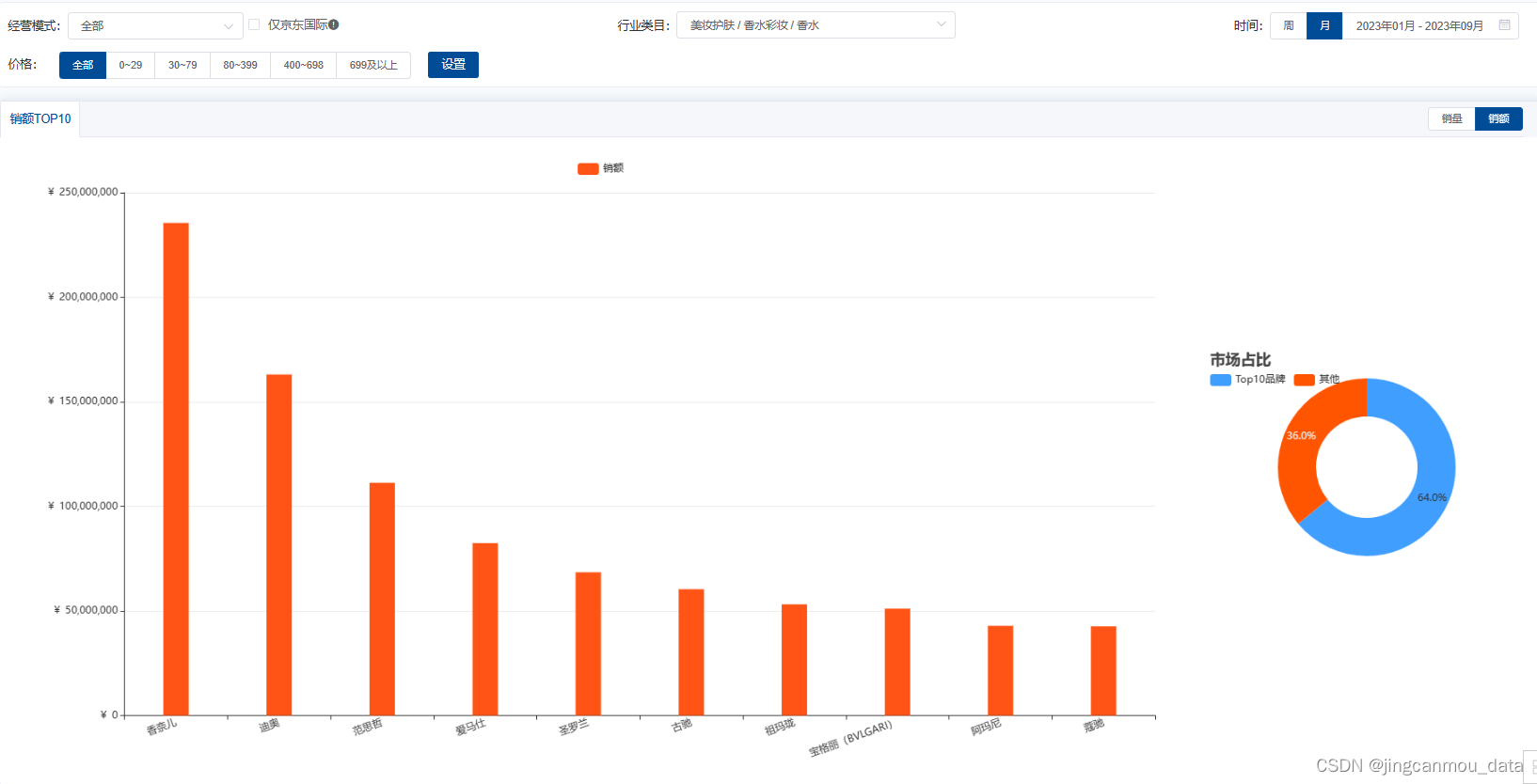Click the 香奈儿 bar in the chart
The image size is (1537, 784).
coord(176,469)
